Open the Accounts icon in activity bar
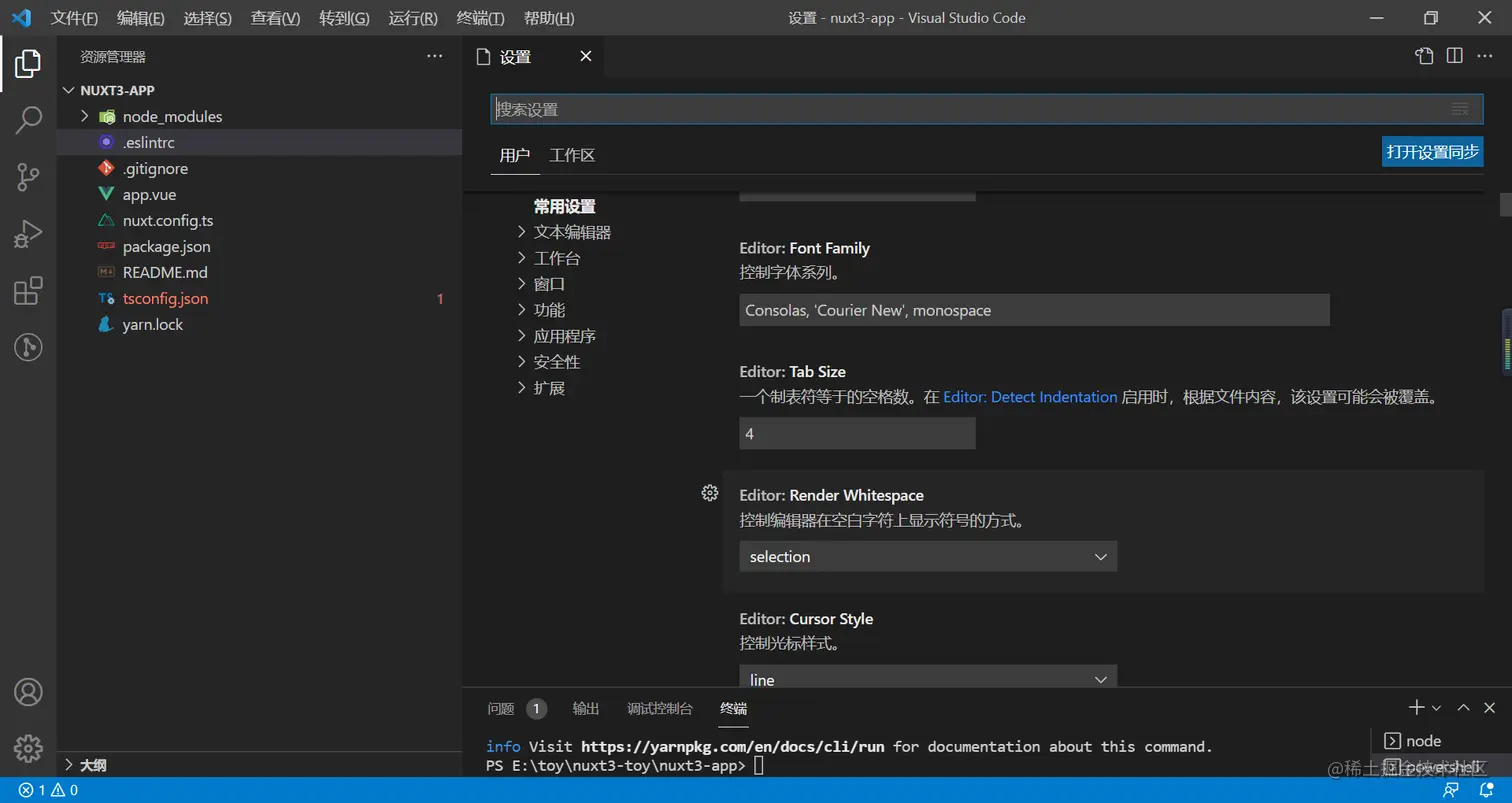Screen dimensions: 1512x803 click(28, 692)
